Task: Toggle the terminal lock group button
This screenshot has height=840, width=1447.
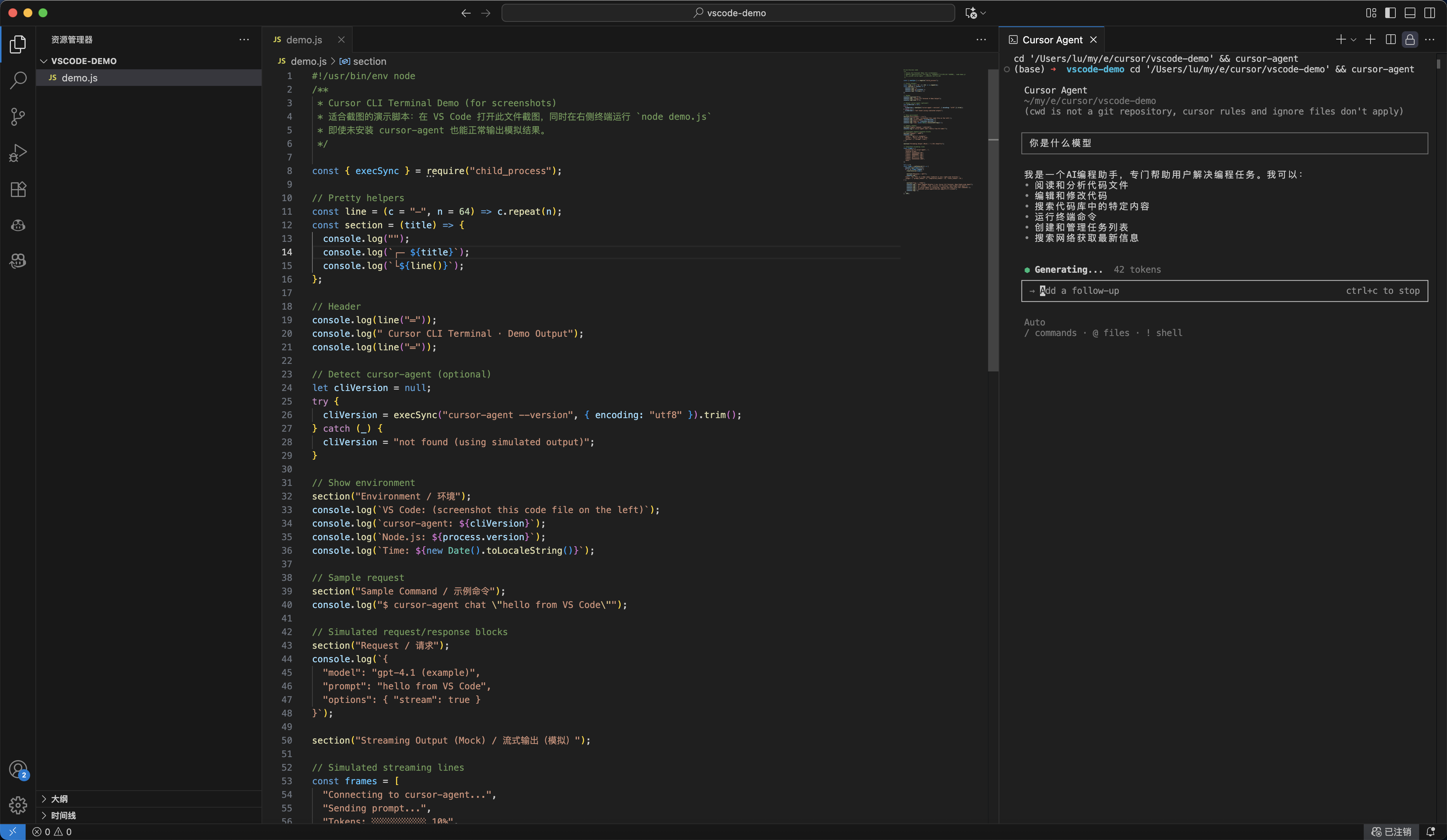Action: point(1410,40)
